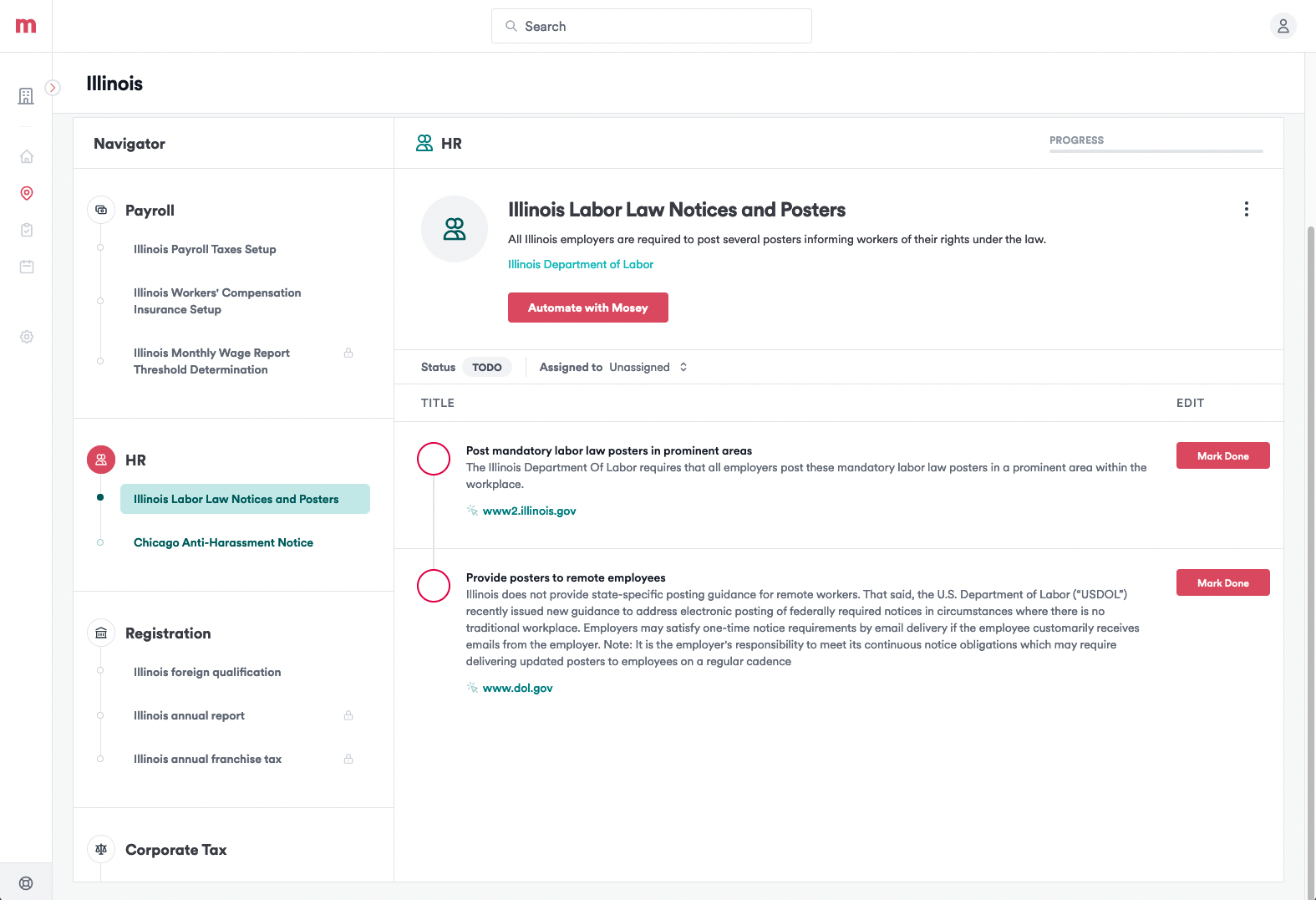Select the company/buildings icon in the sidebar
Image resolution: width=1316 pixels, height=900 pixels.
coord(26,95)
